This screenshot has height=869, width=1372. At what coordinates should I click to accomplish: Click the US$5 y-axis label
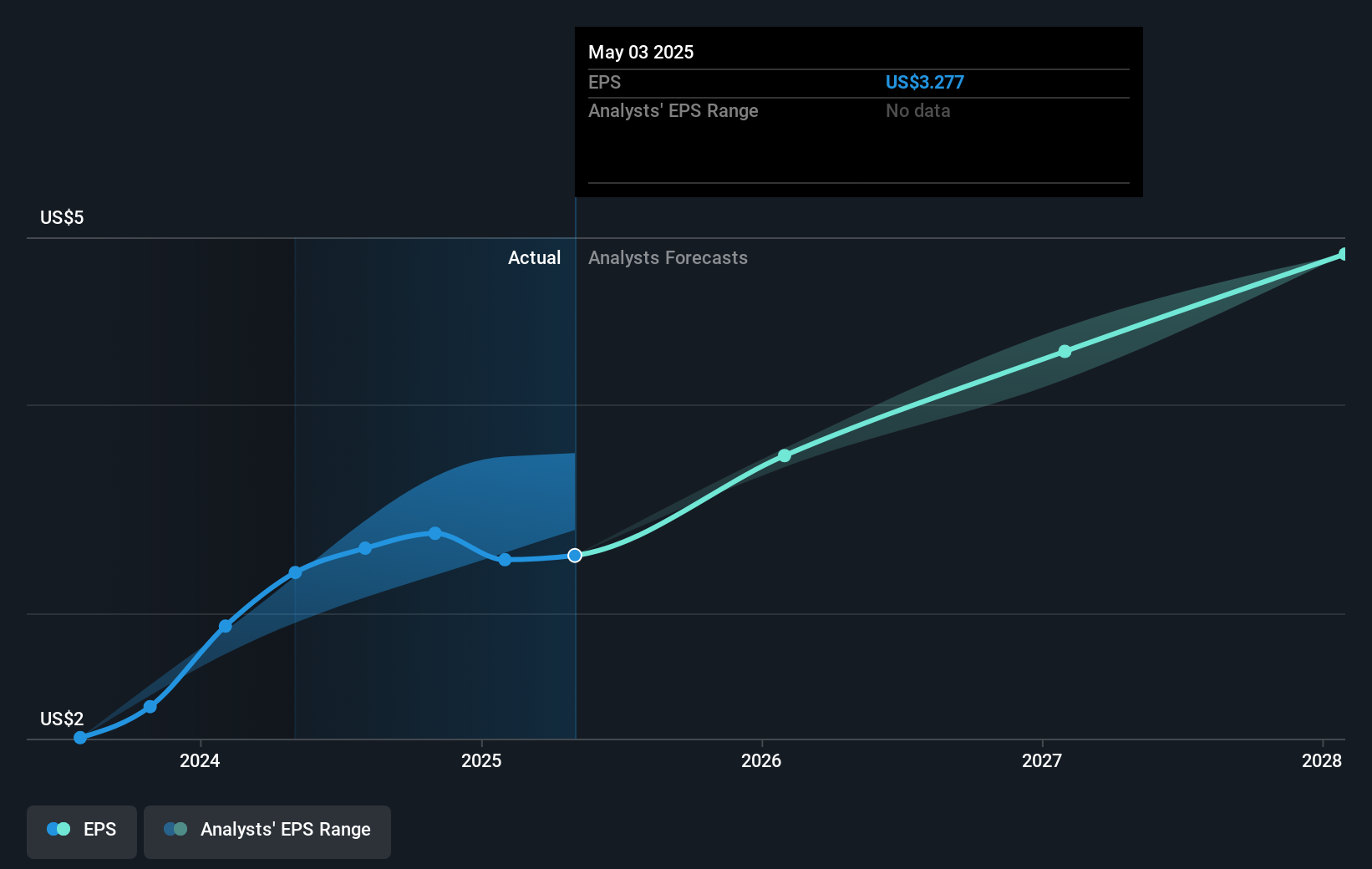[62, 218]
